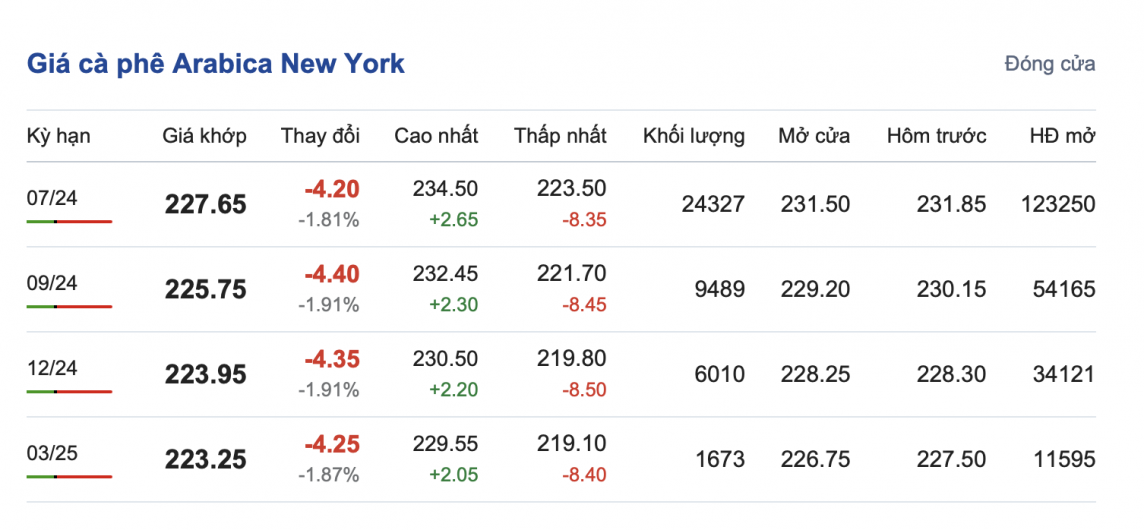Click the Thấp nhất column header
1144x530 pixels.
point(560,136)
